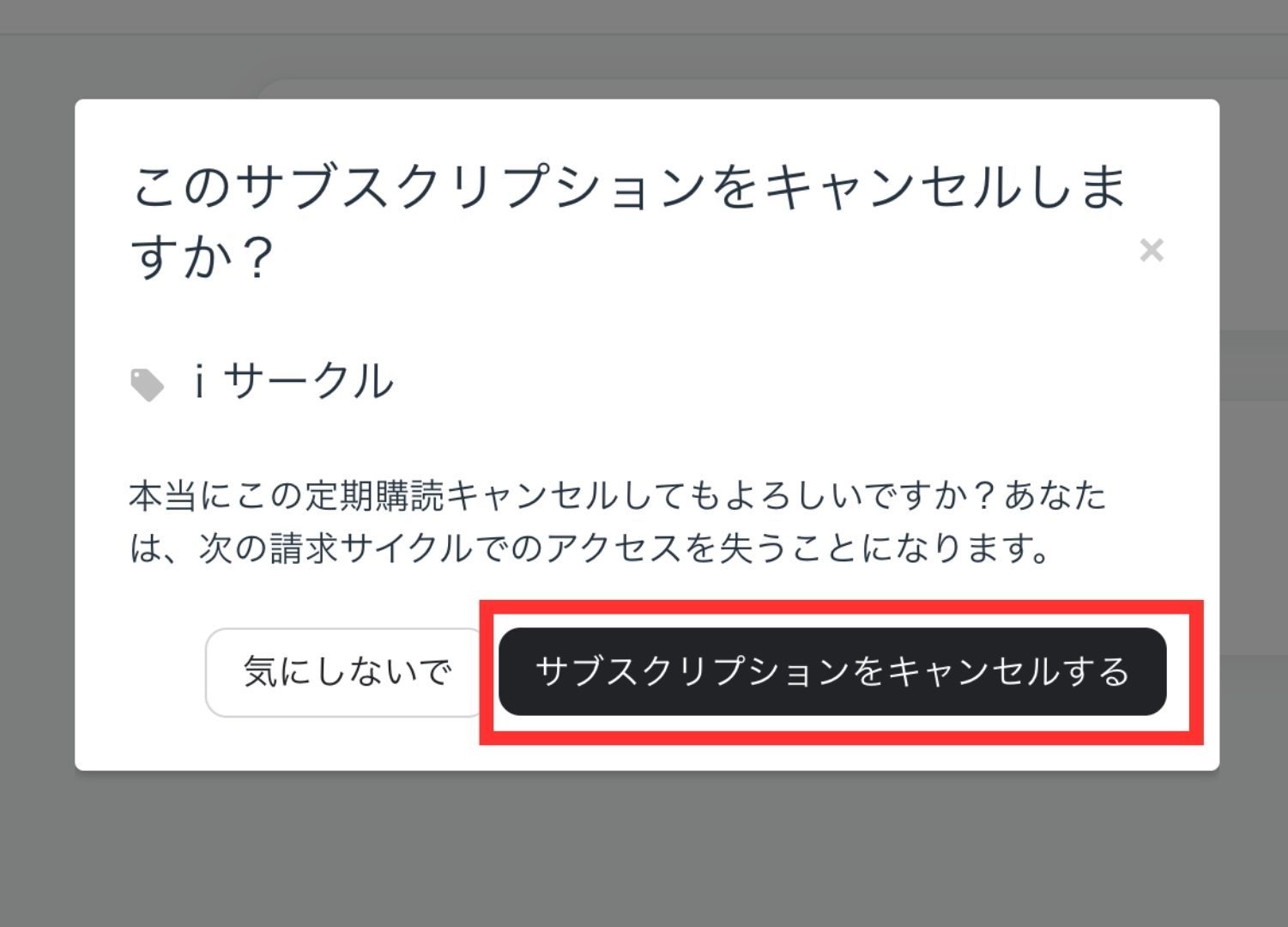This screenshot has width=1288, height=927.
Task: Dismiss by clicking dimmed backdrop below dialog
Action: [644, 850]
